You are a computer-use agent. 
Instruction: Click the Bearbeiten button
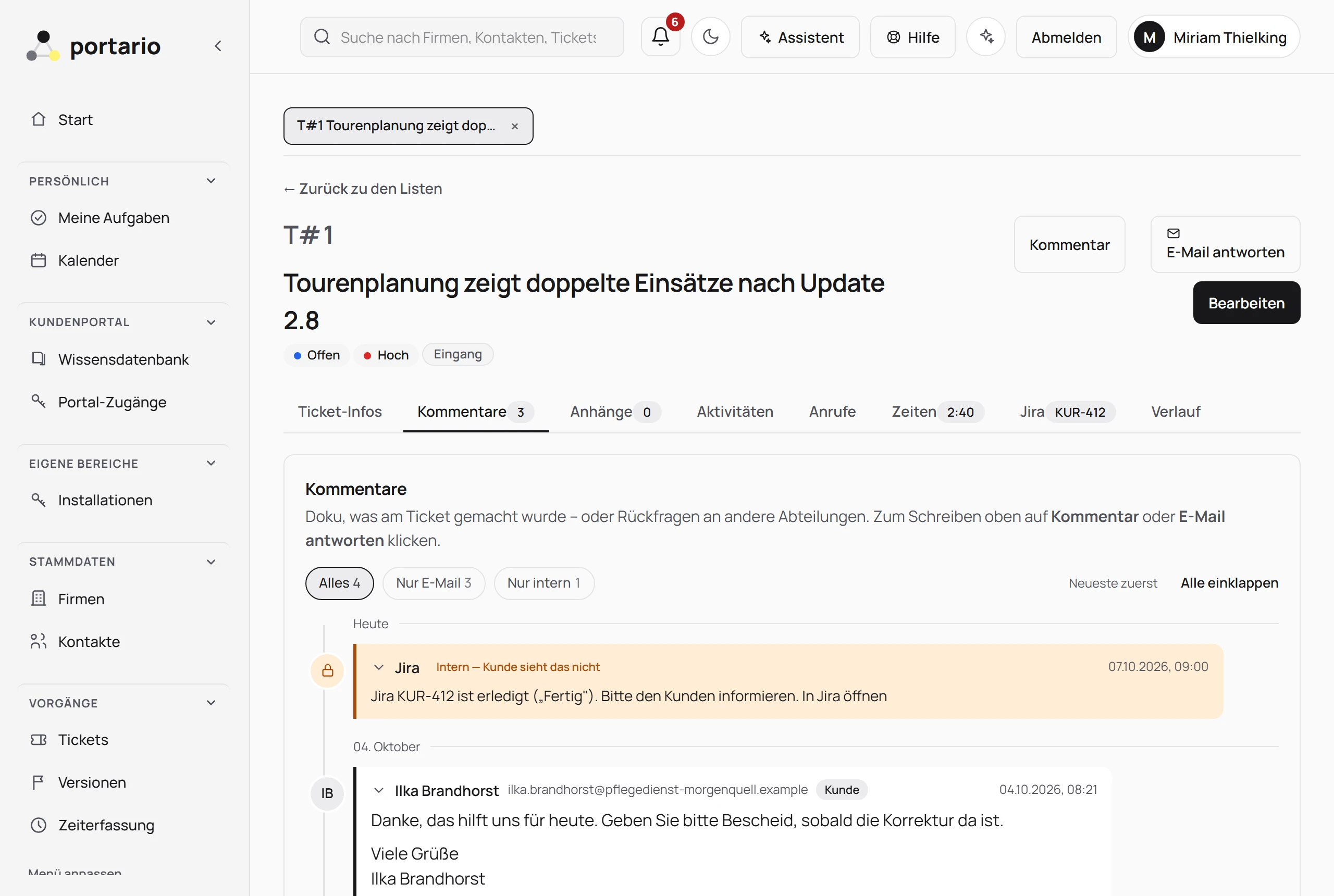tap(1246, 303)
